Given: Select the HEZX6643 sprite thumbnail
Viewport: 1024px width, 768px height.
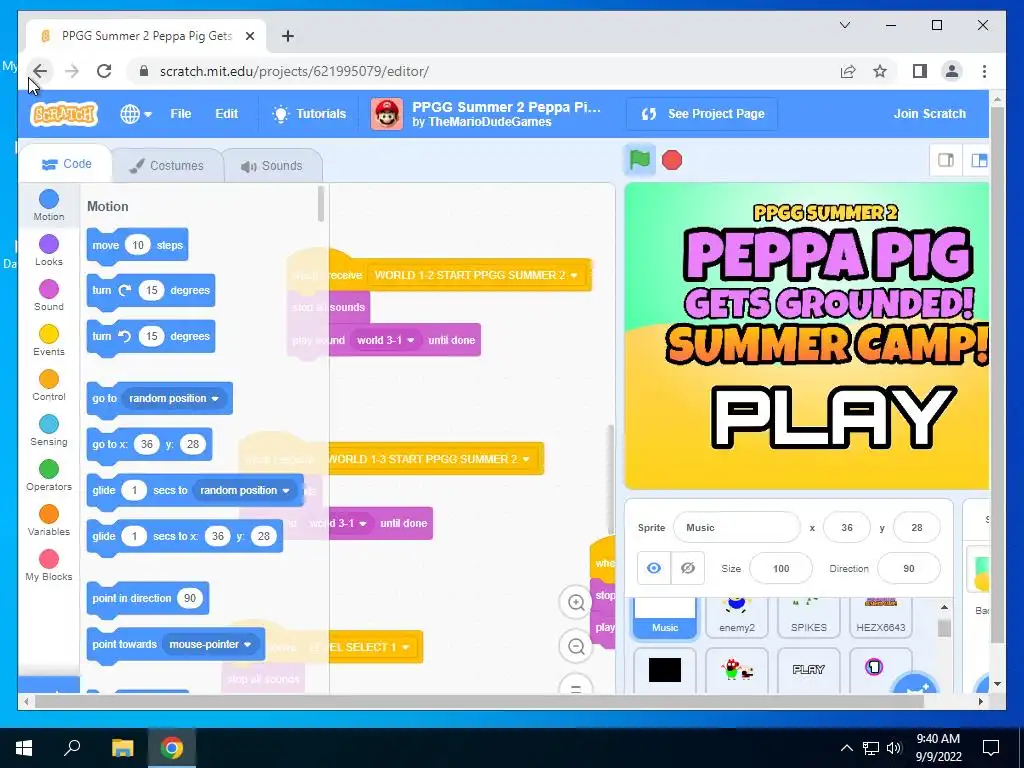Looking at the screenshot, I should 880,617.
